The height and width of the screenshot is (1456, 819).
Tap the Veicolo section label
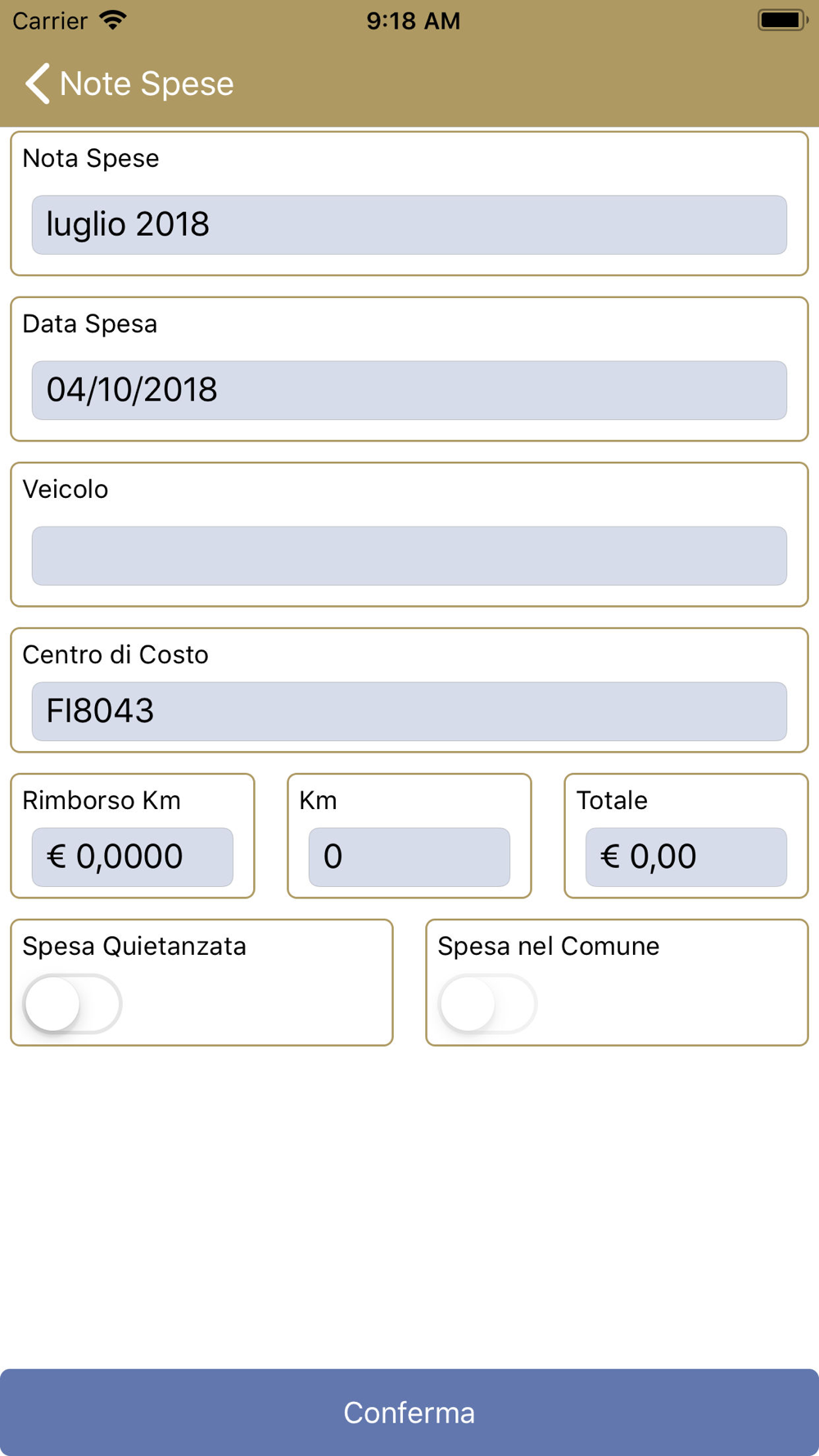(x=66, y=489)
